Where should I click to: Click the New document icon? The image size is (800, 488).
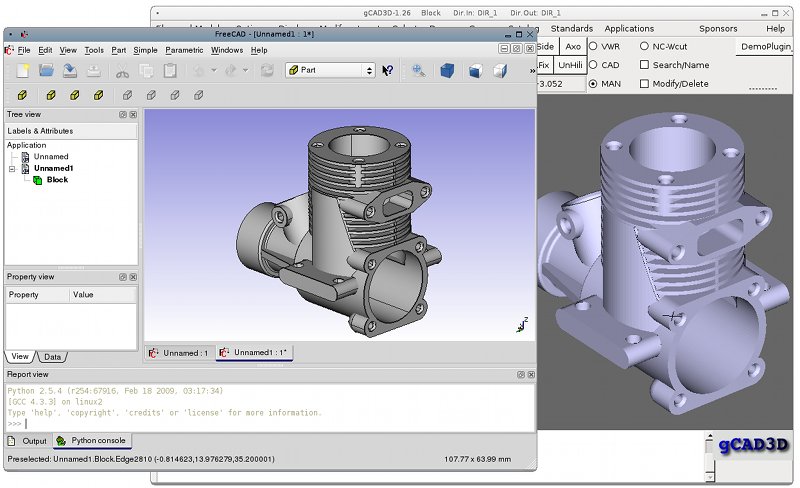(21, 70)
